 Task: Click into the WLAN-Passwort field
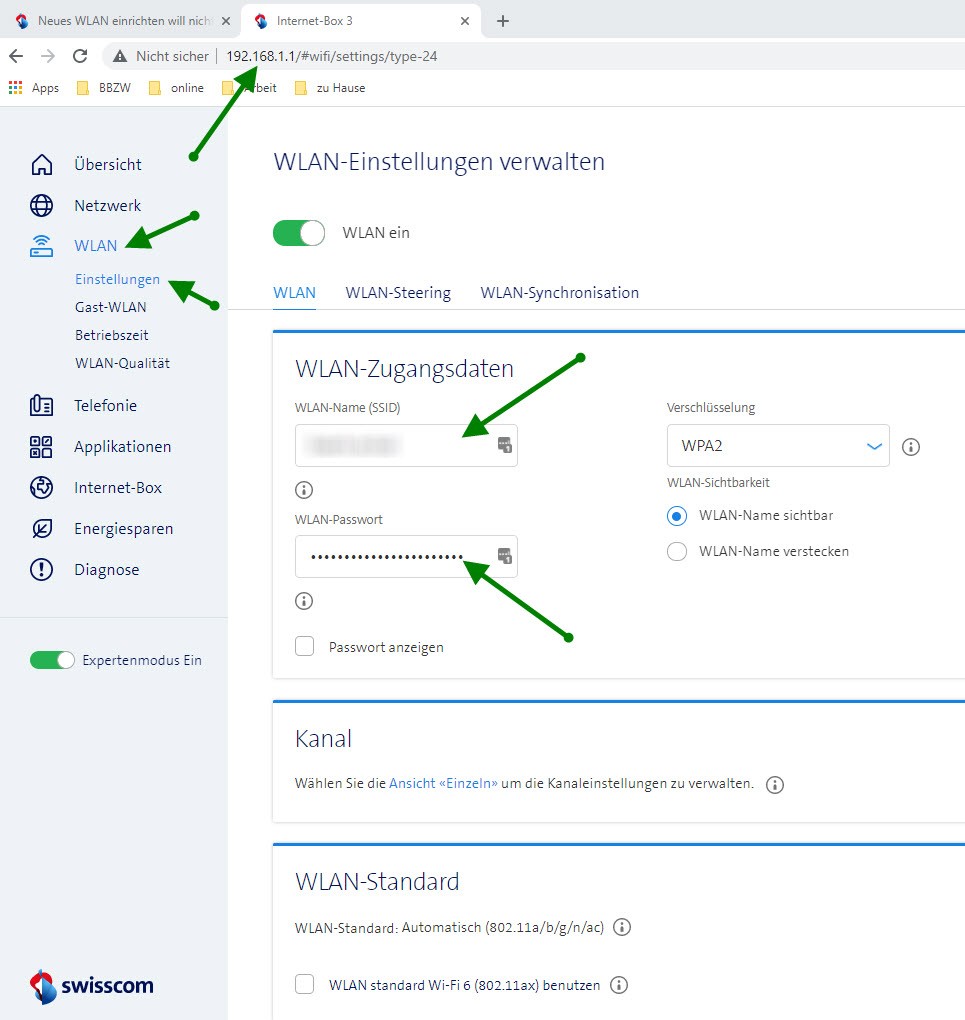(x=395, y=556)
